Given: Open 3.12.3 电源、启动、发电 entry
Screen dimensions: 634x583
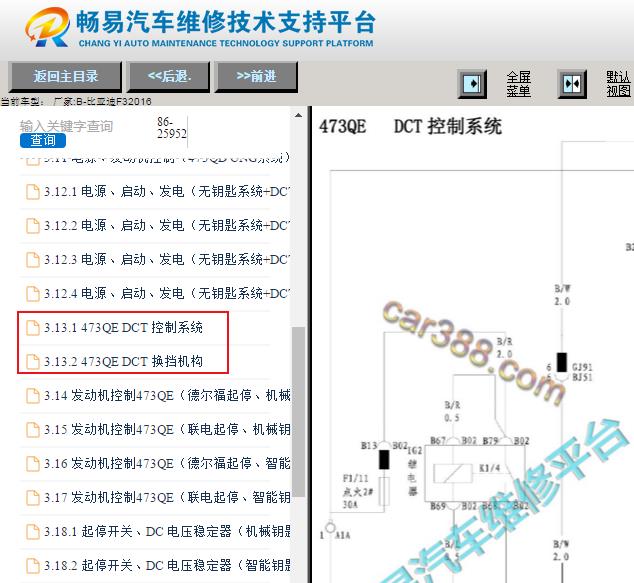Looking at the screenshot, I should (x=167, y=259).
